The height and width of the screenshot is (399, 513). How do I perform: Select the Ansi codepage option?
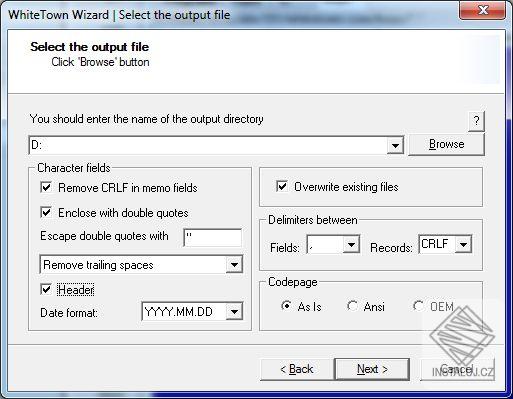[352, 306]
